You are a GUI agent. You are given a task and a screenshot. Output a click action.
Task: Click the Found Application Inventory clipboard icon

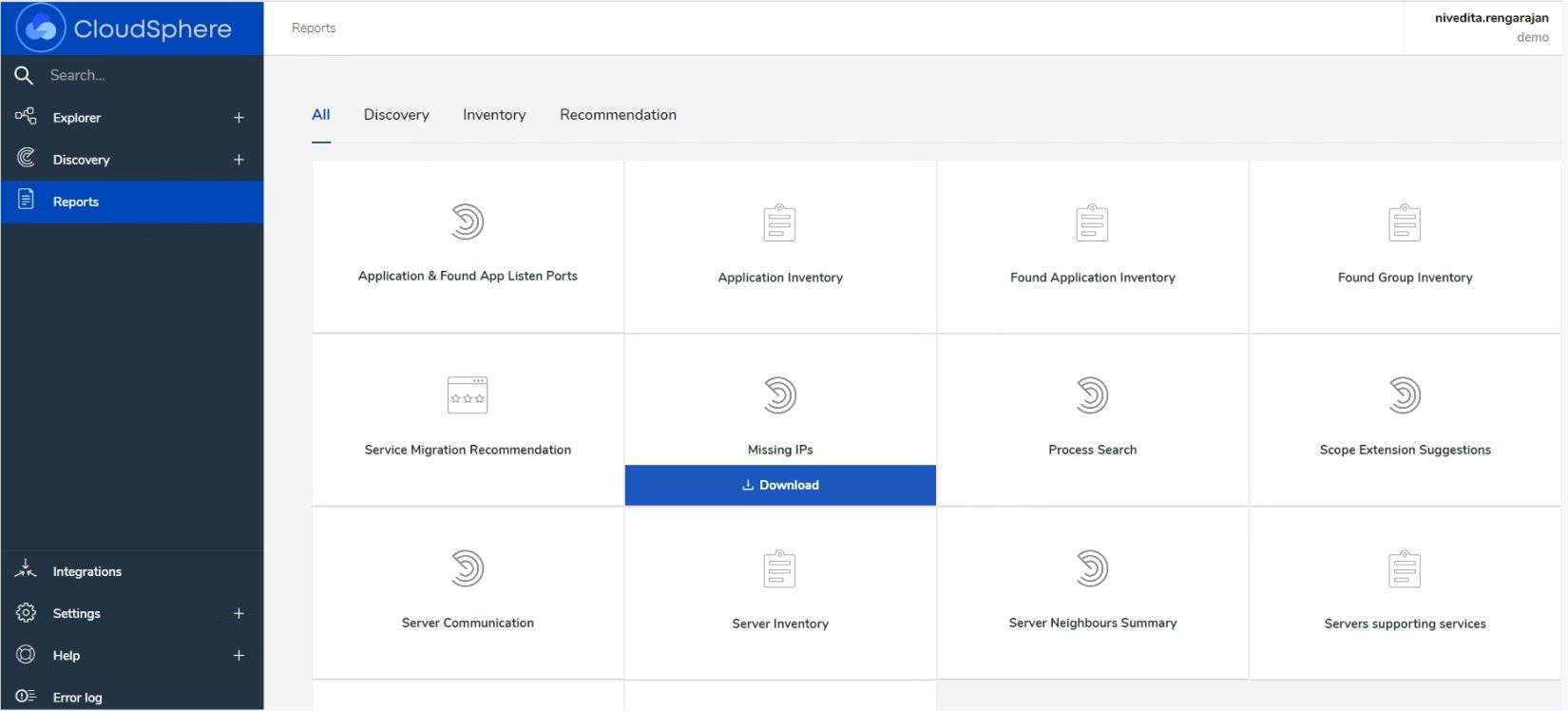click(1092, 222)
